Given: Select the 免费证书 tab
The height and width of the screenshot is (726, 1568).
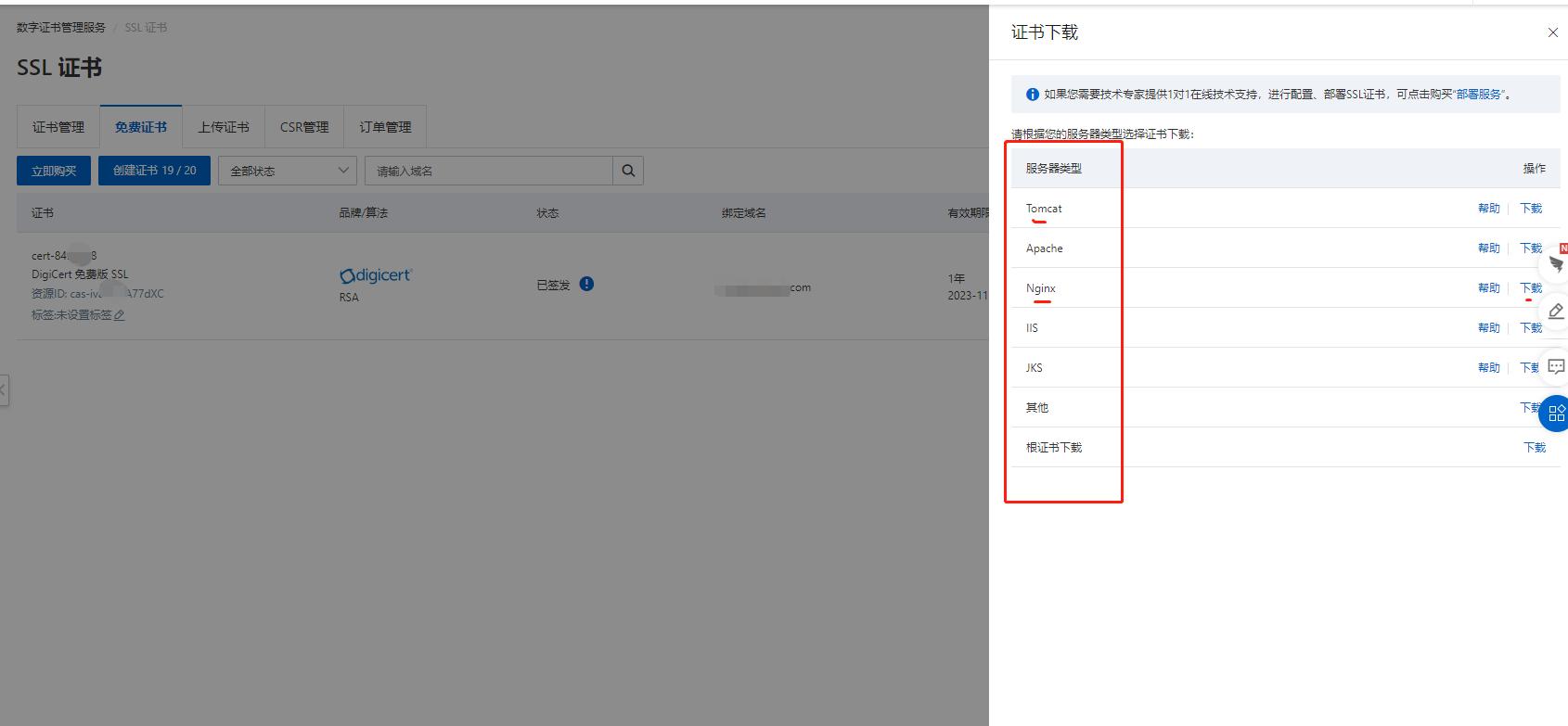Looking at the screenshot, I should coord(141,127).
